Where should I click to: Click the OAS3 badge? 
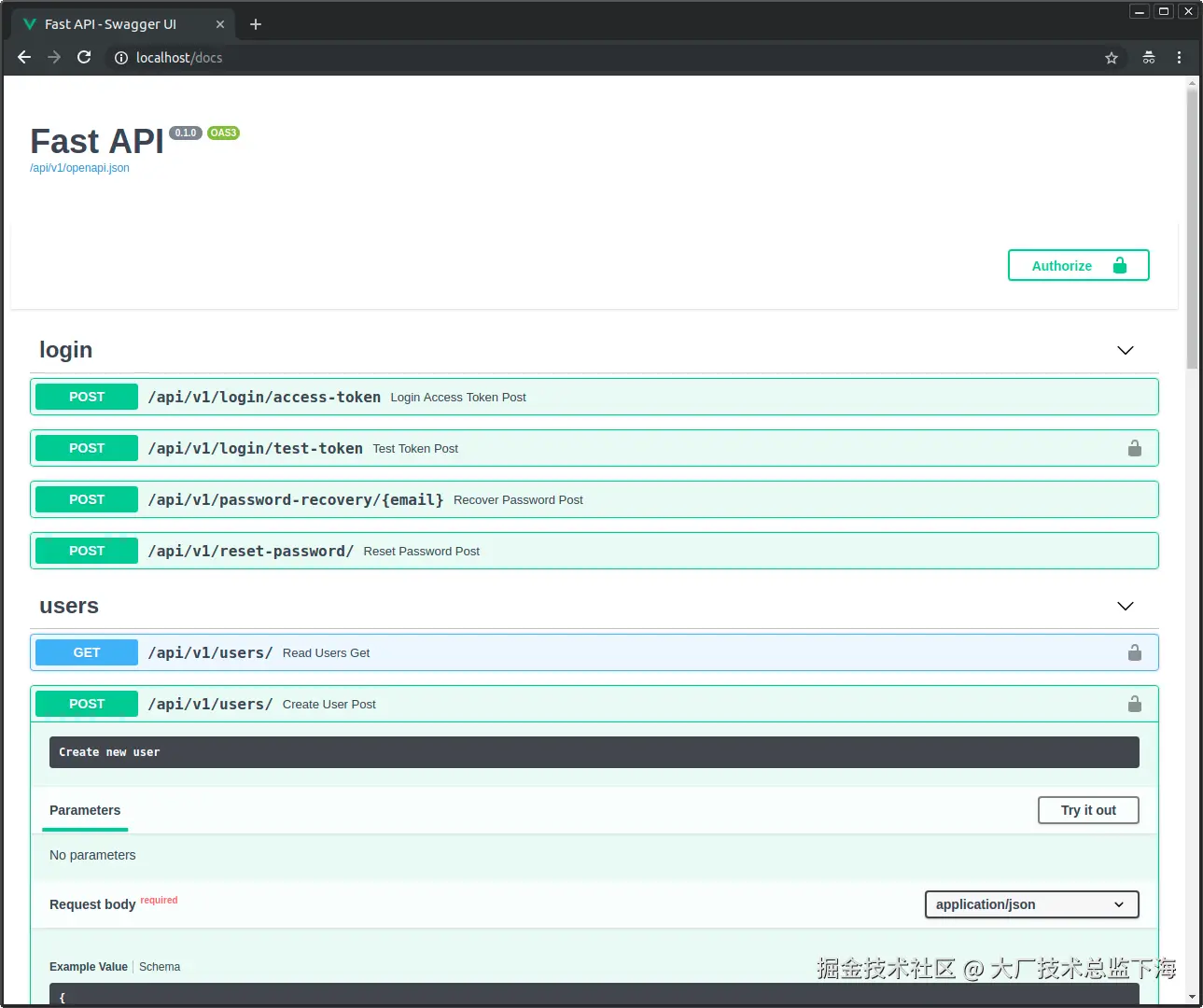224,133
